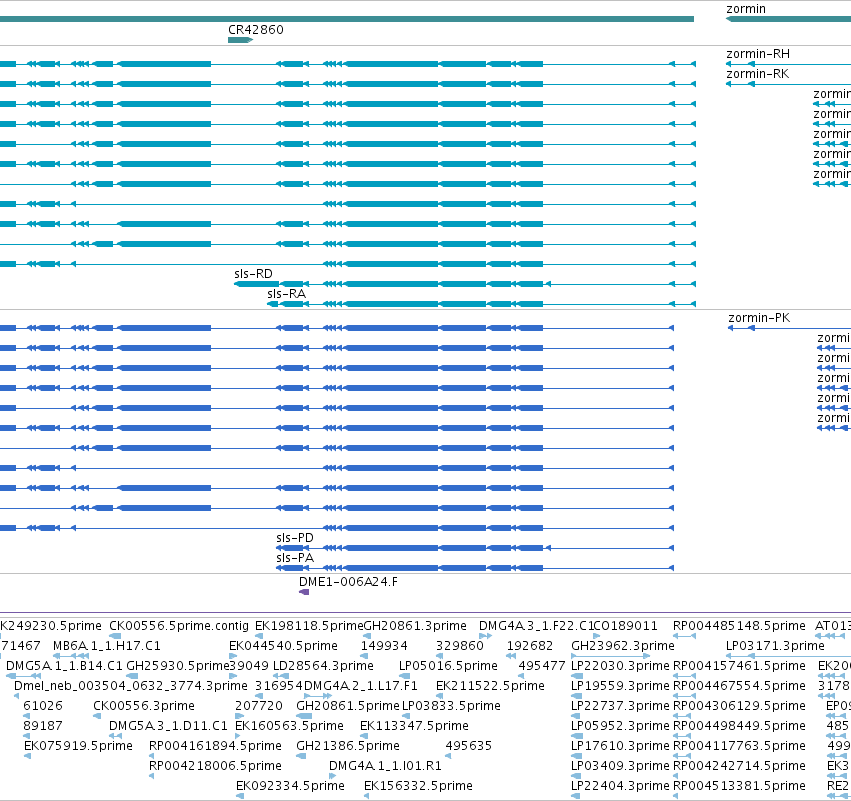Click LP22404.3prime EST label

pos(620,786)
